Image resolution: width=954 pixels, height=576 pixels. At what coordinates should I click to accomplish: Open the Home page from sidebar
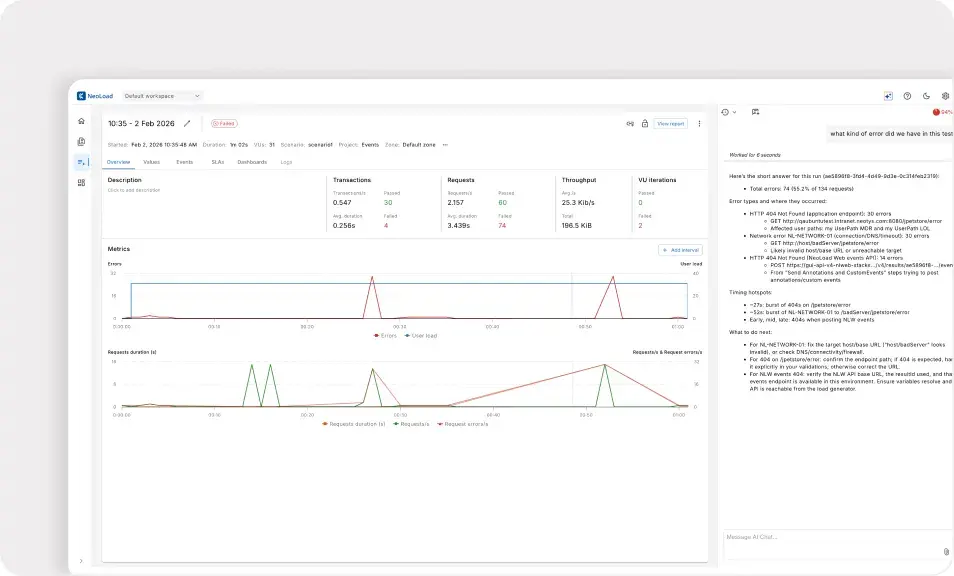[x=81, y=121]
